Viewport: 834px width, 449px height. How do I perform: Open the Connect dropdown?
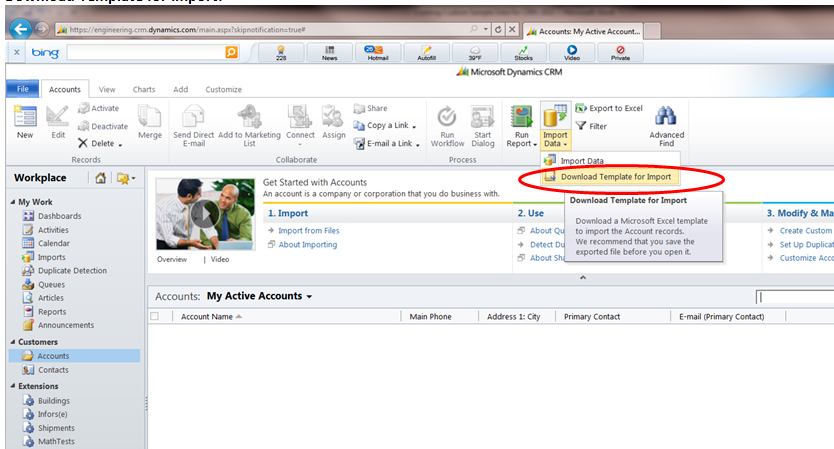click(x=300, y=144)
